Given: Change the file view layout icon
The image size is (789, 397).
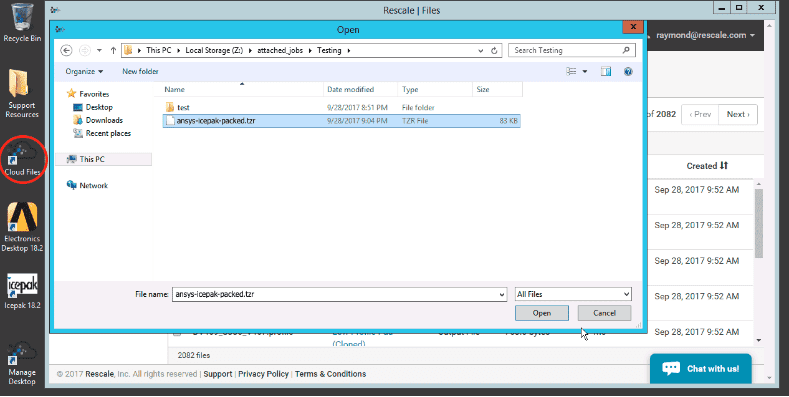Looking at the screenshot, I should coord(571,71).
